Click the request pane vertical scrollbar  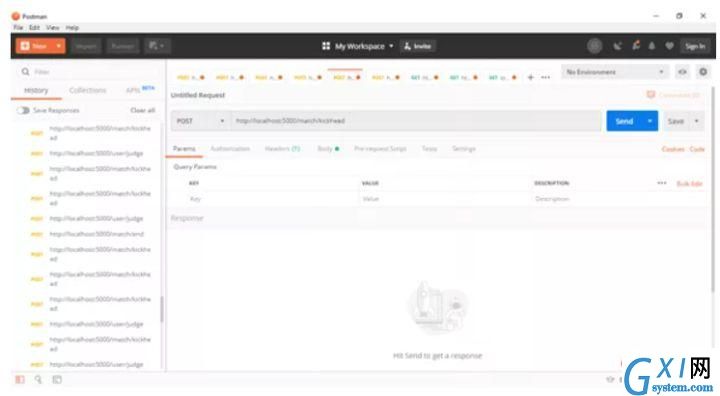[713, 189]
